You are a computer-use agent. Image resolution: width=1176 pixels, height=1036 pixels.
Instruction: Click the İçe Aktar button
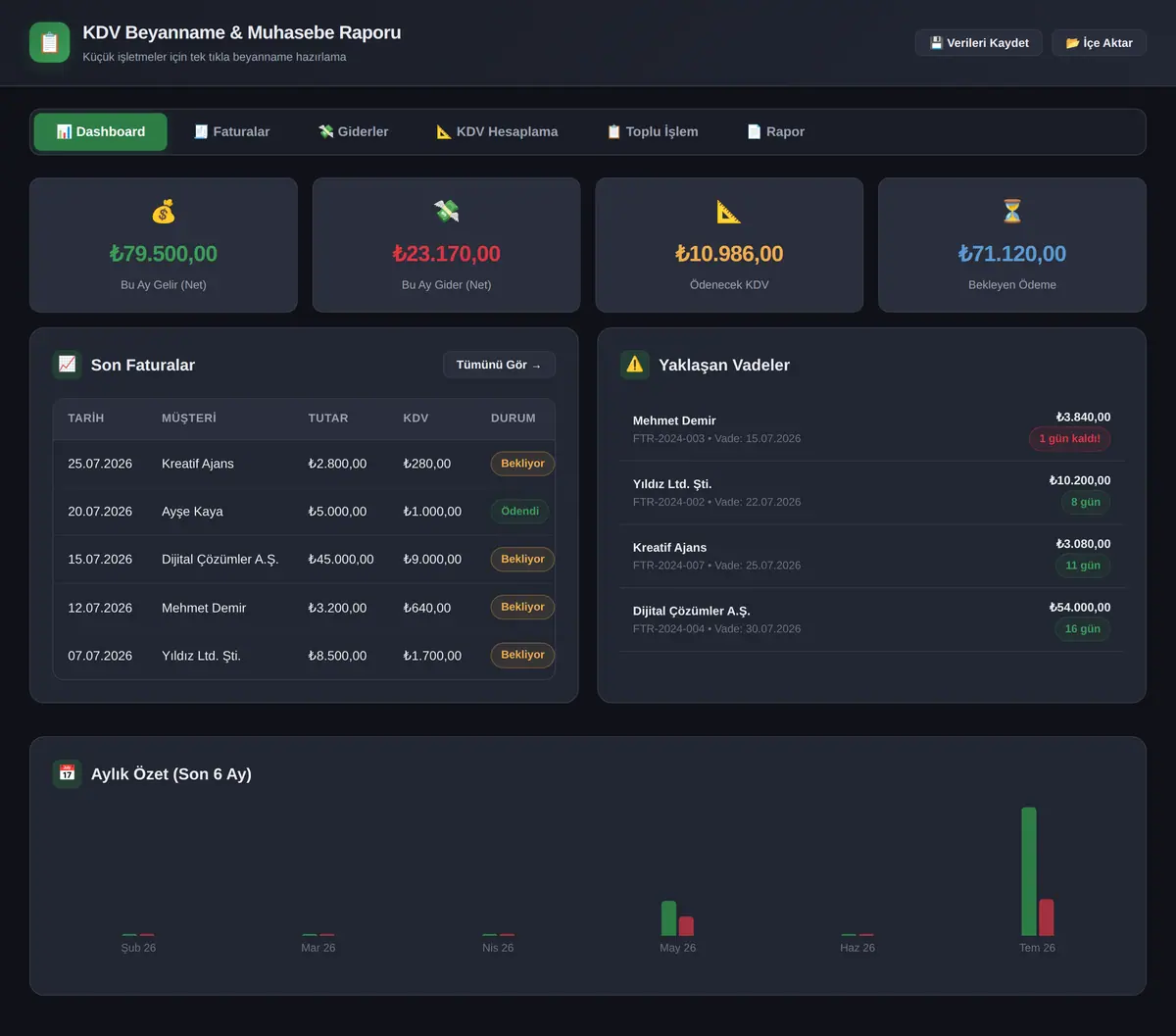point(1100,43)
